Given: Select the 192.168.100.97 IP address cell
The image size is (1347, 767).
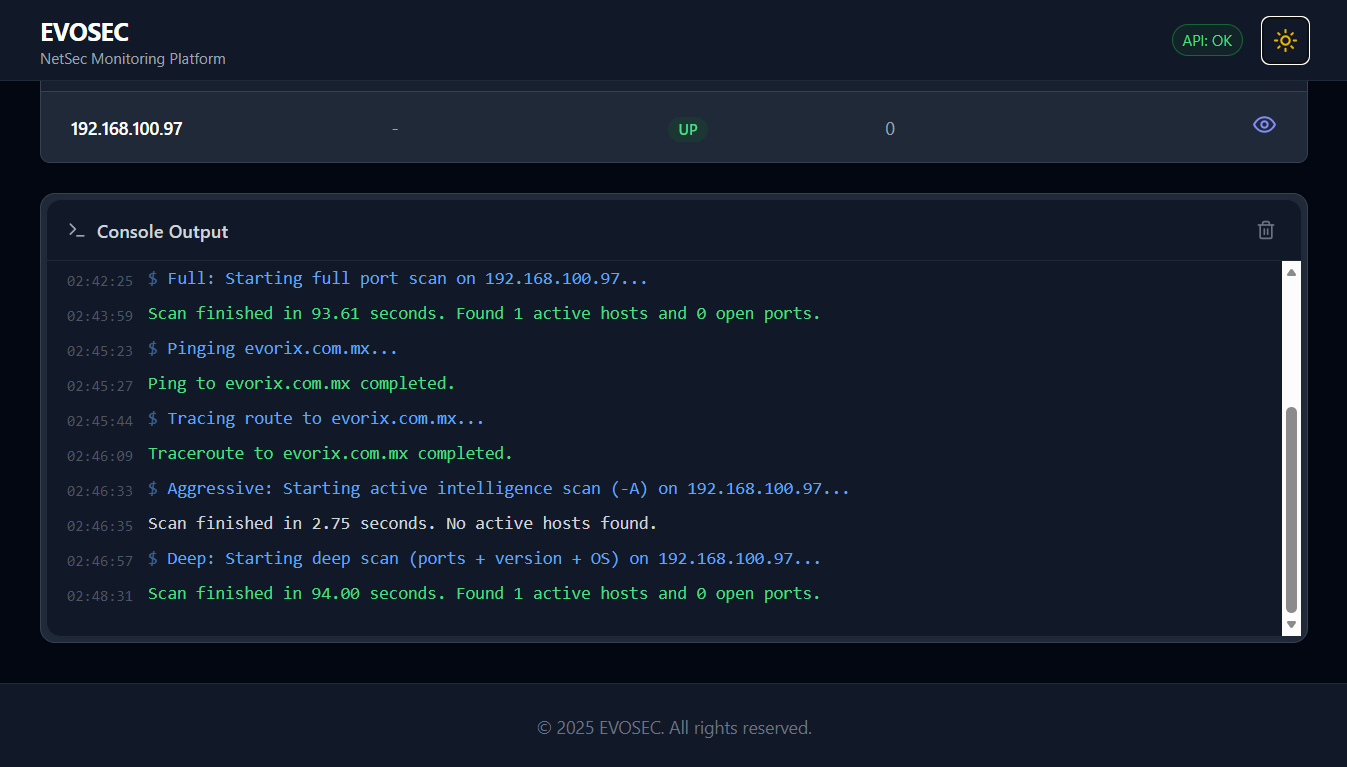Looking at the screenshot, I should coord(126,129).
